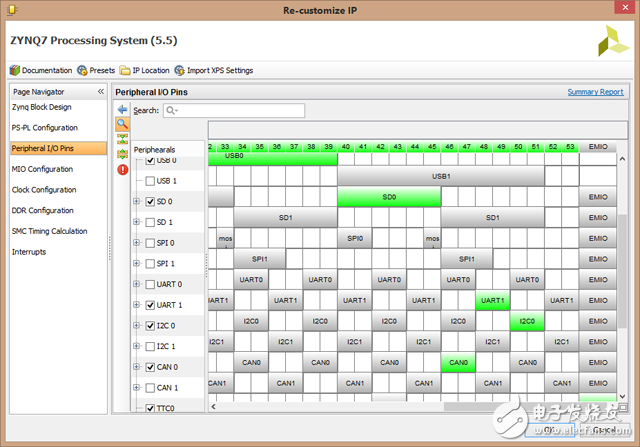
Task: Click the blue back arrow icon
Action: point(123,109)
